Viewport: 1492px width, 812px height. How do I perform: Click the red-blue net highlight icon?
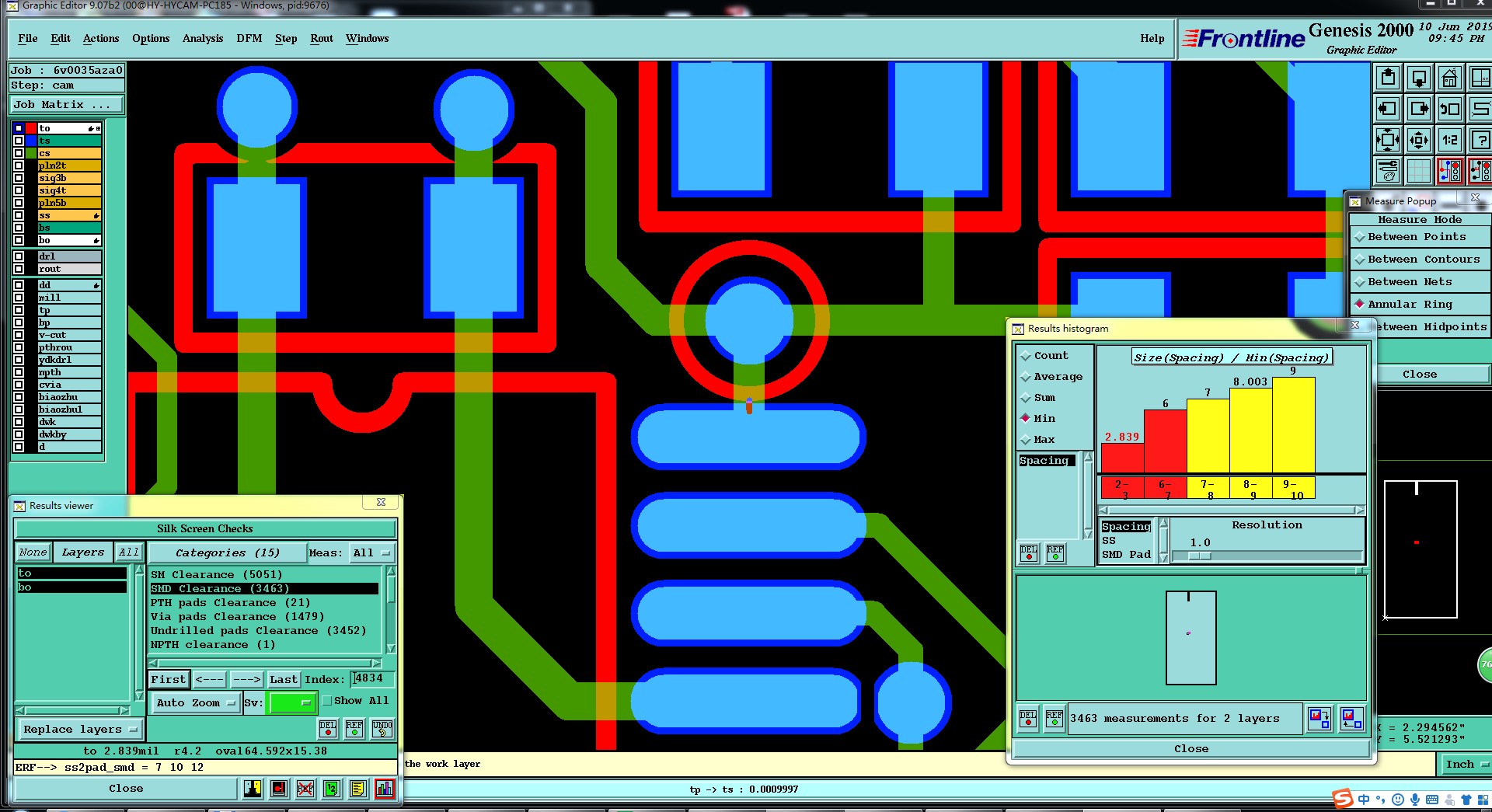1450,171
